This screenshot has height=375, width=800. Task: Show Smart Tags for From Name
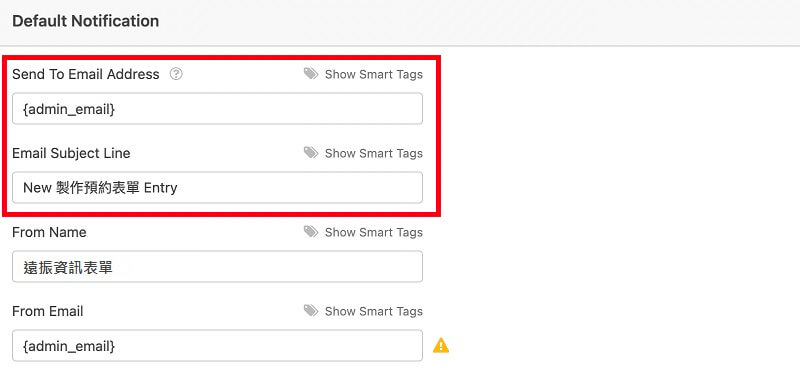(x=373, y=232)
